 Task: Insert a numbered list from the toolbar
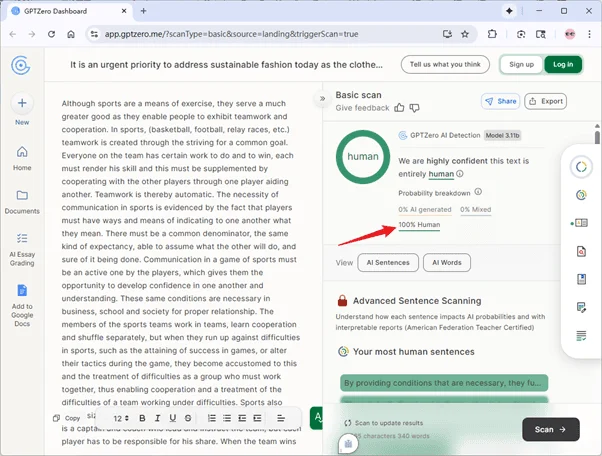point(212,418)
